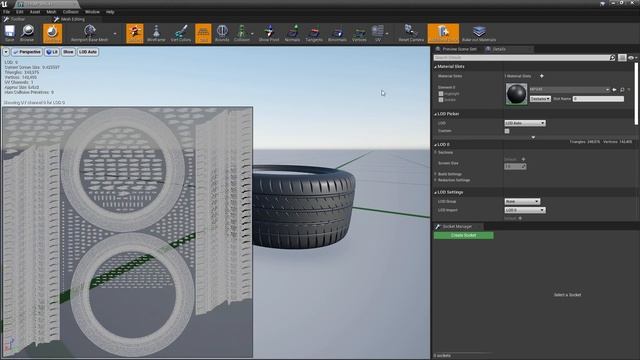Open the Window menu
640x360 pixels.
[x=92, y=12]
